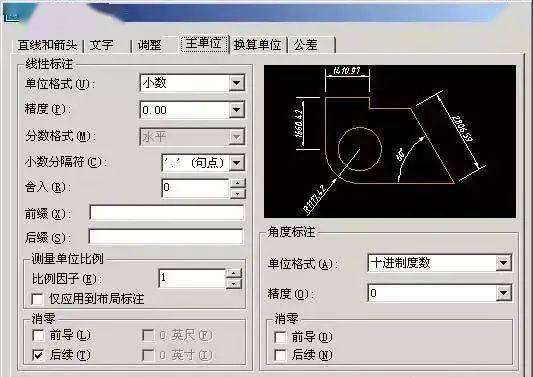This screenshot has width=533, height=377.
Task: Enable 仅应用到布局标注 checkbox
Action: tap(37, 299)
